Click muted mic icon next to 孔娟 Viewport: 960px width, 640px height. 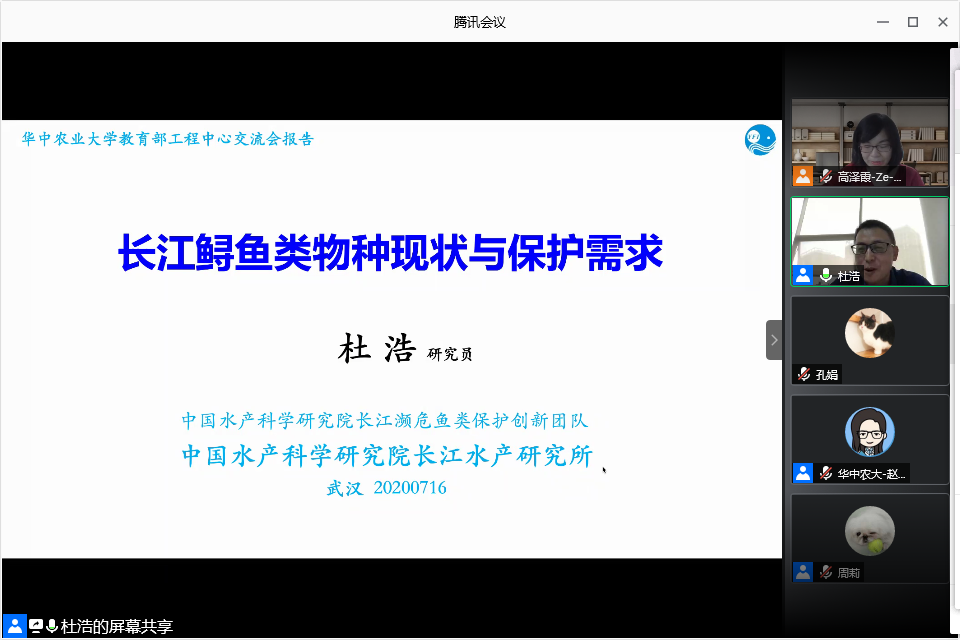coord(804,374)
